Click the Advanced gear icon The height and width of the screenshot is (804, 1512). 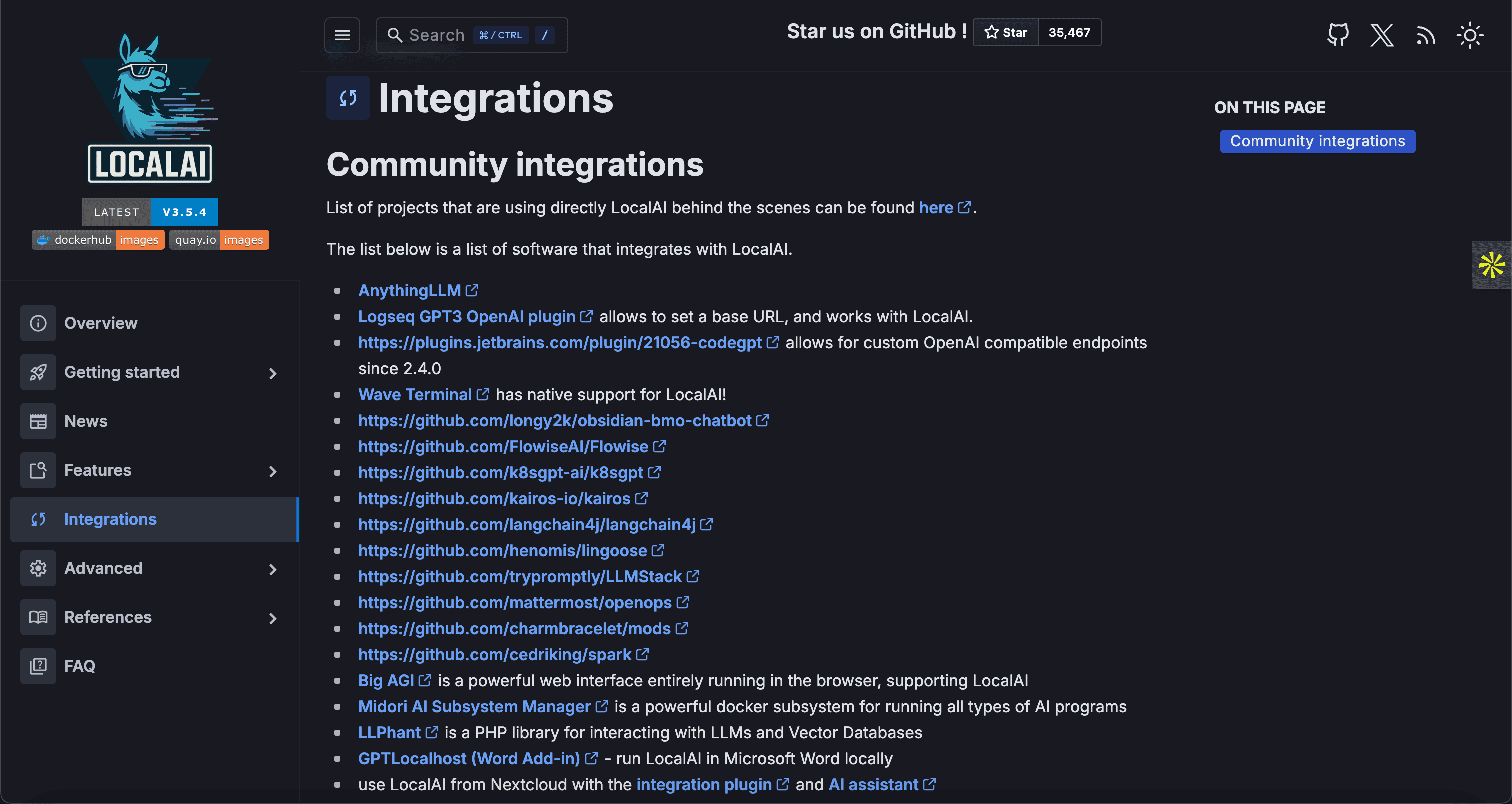pos(38,568)
